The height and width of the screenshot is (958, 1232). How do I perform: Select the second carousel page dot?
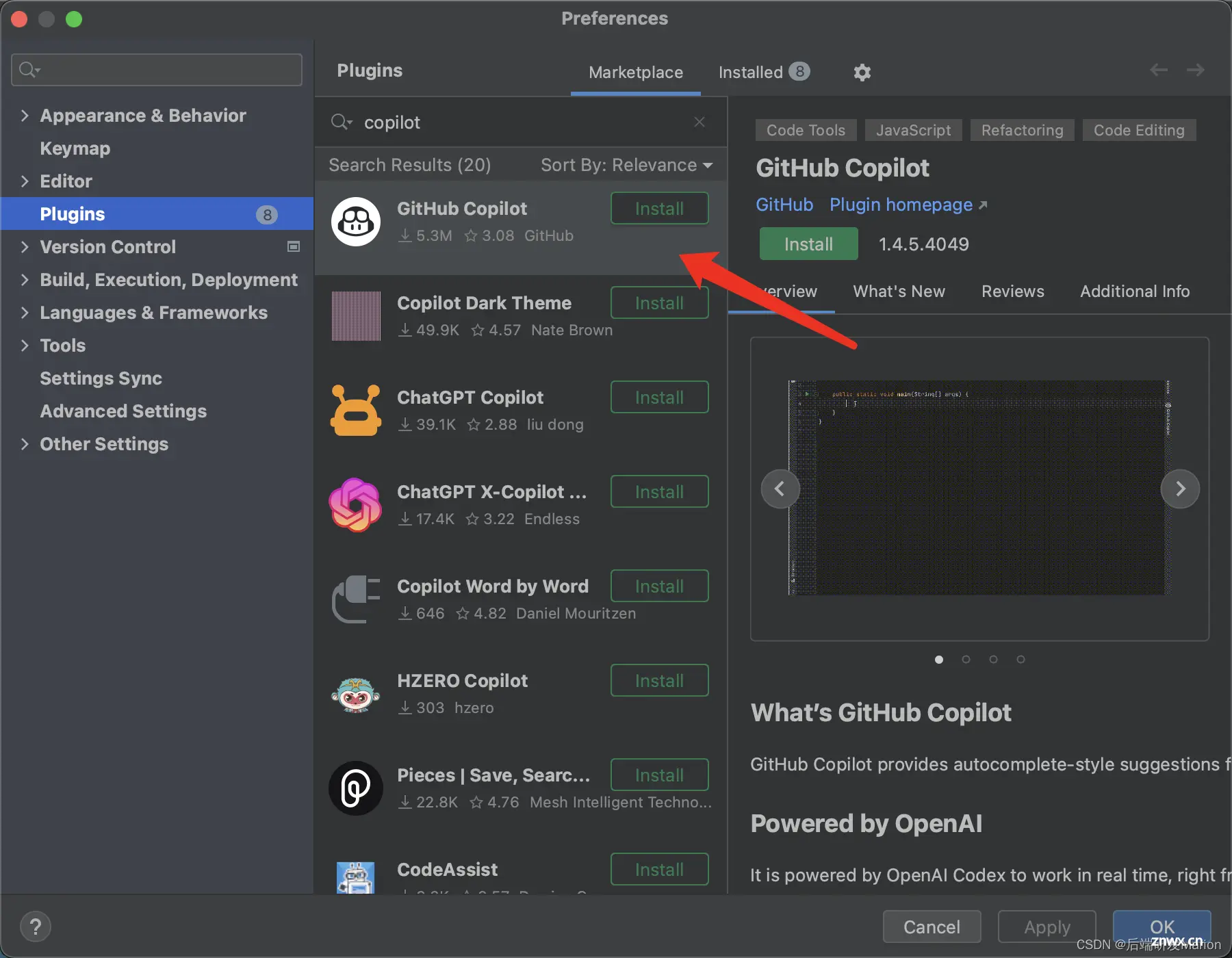(966, 660)
